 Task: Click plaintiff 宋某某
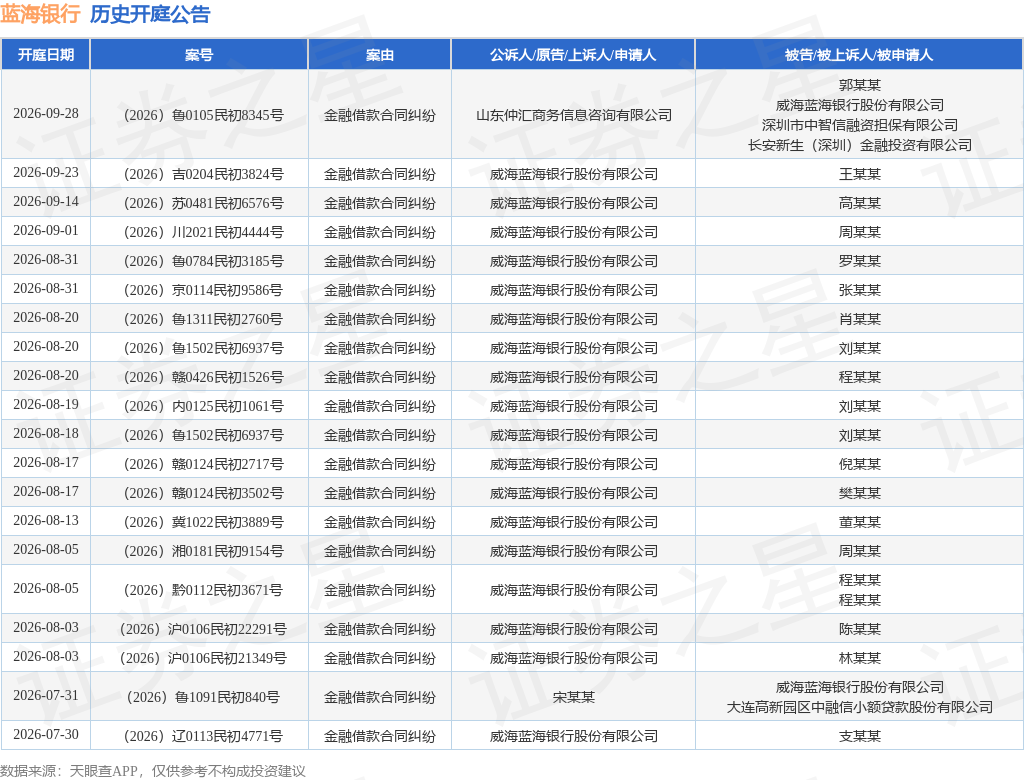573,698
